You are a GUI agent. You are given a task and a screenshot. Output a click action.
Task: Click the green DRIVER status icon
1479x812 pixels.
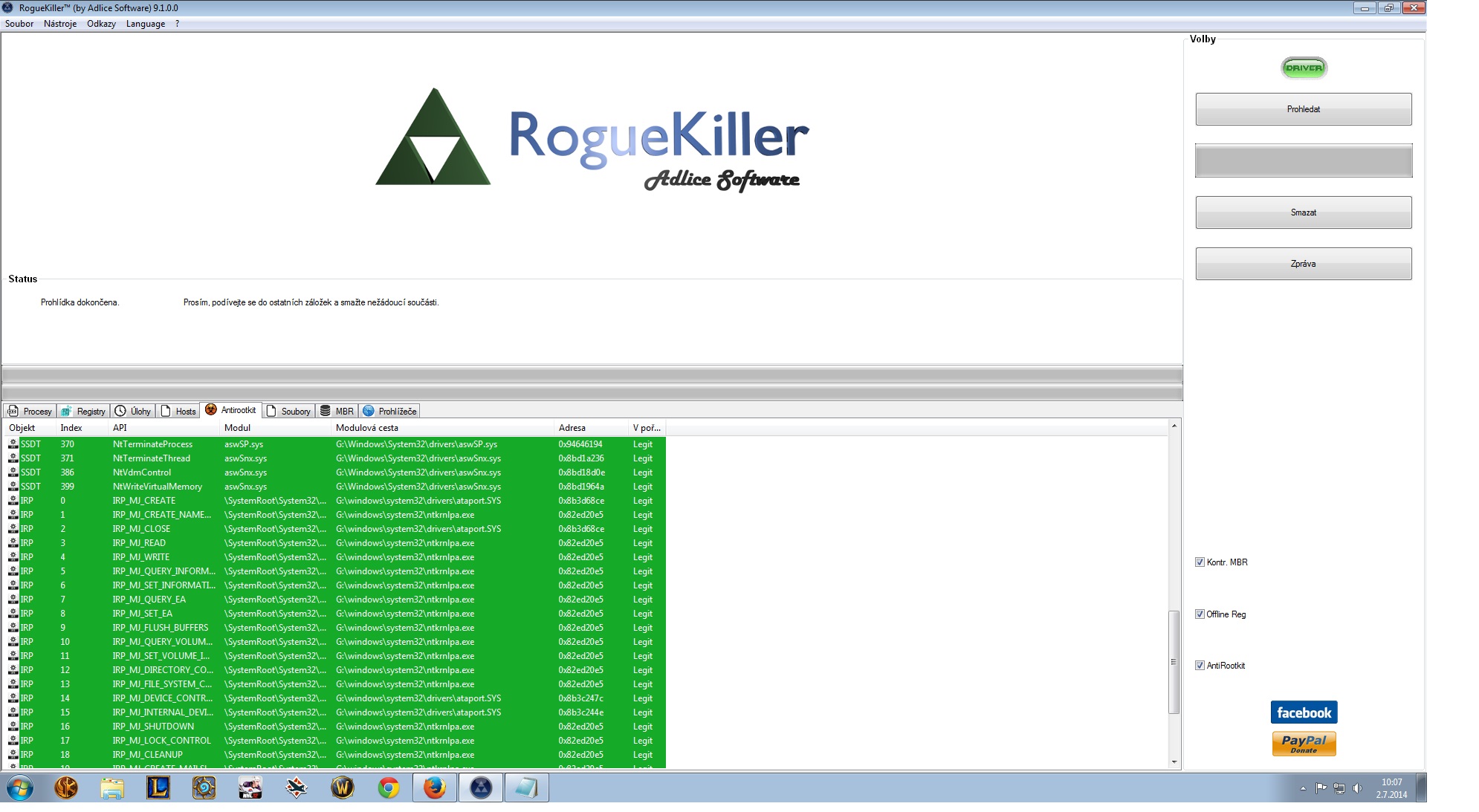[x=1304, y=68]
